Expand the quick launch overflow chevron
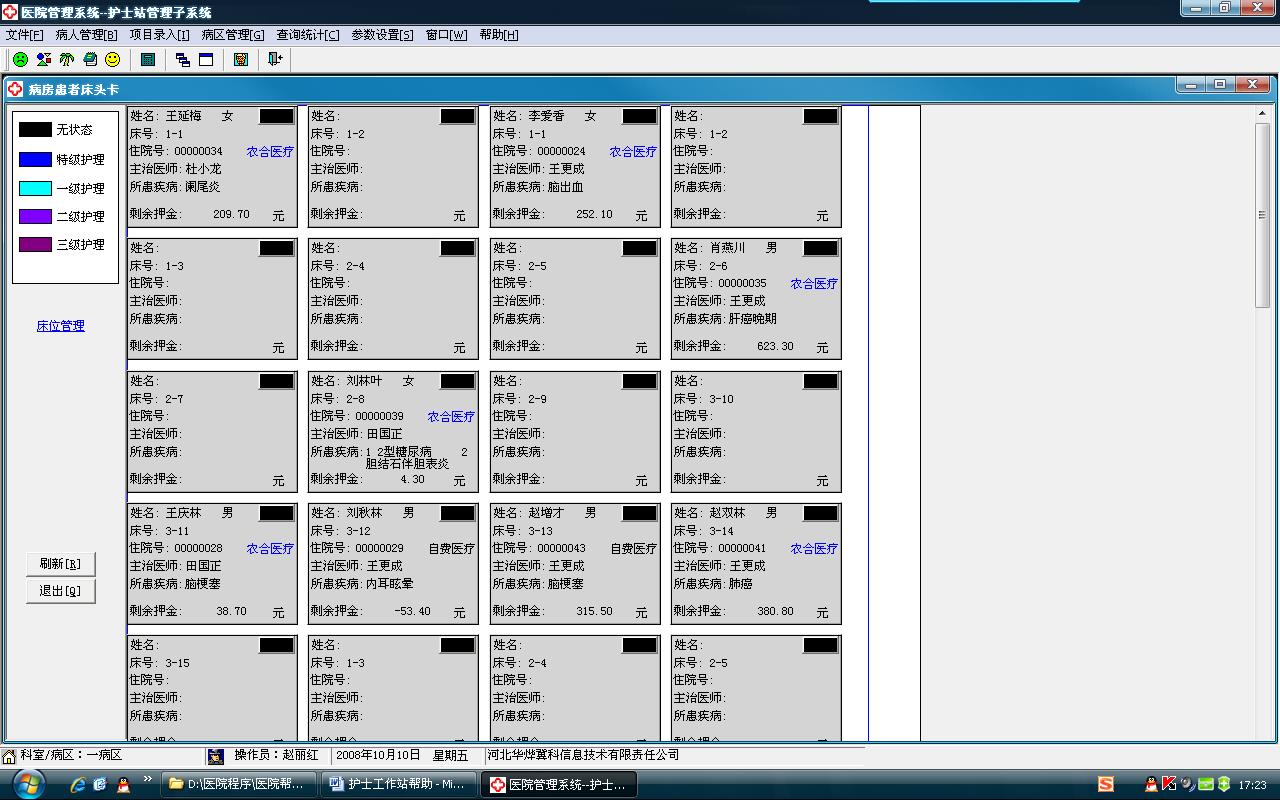The width and height of the screenshot is (1280, 800). (148, 778)
